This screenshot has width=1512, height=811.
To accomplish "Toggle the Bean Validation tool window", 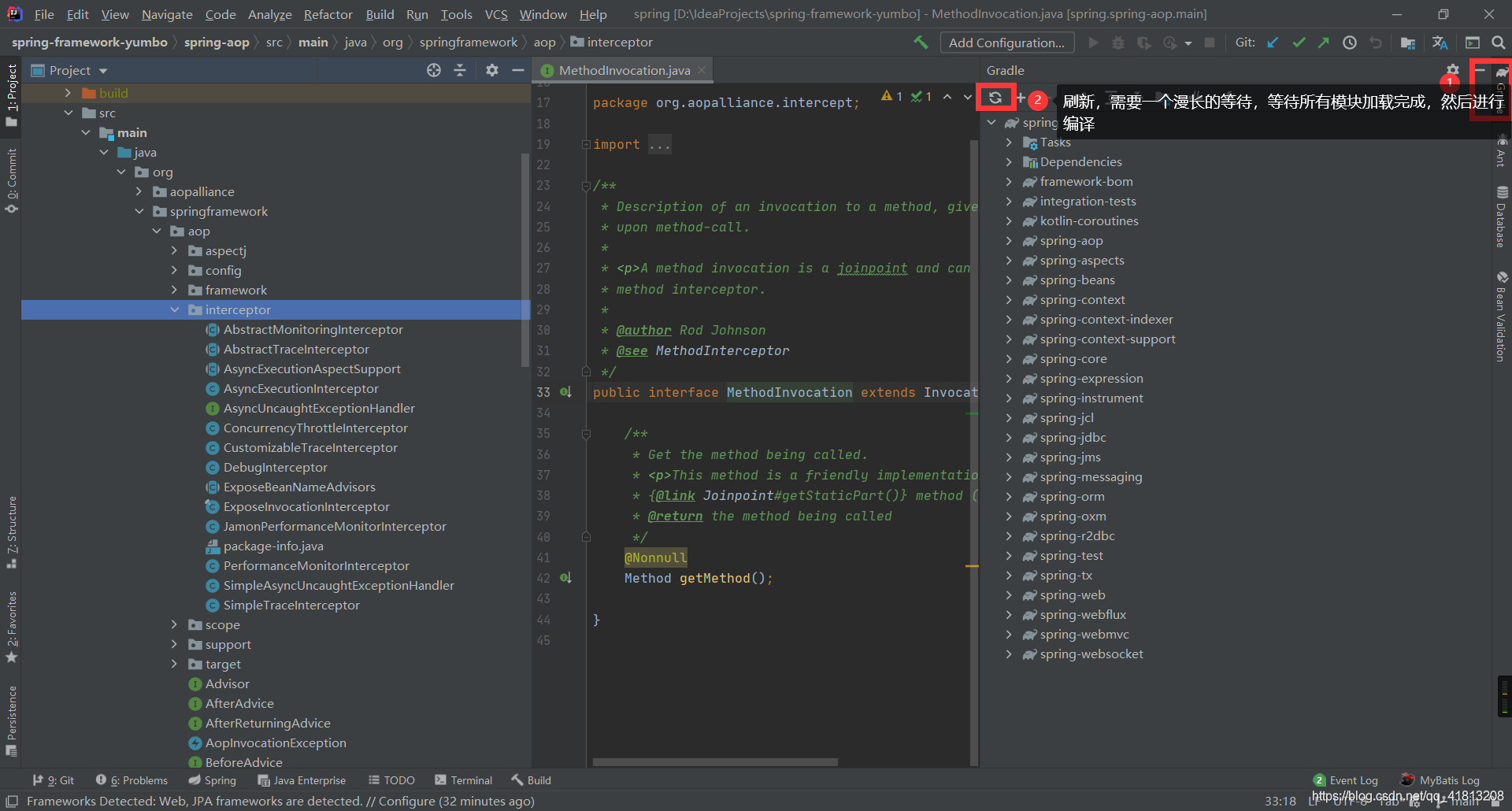I will 1502,317.
